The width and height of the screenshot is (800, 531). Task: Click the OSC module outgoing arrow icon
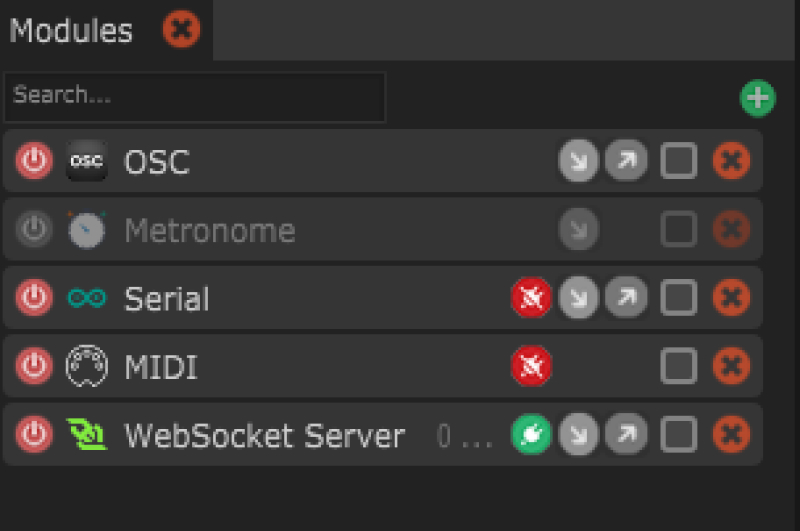626,161
